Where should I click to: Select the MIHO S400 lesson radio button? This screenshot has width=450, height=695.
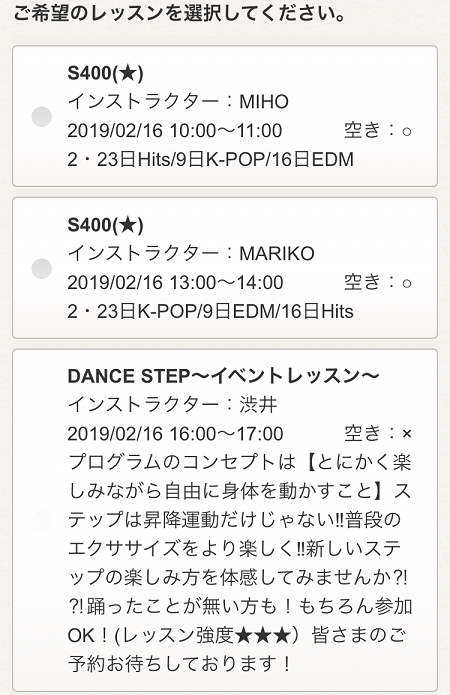pyautogui.click(x=42, y=117)
